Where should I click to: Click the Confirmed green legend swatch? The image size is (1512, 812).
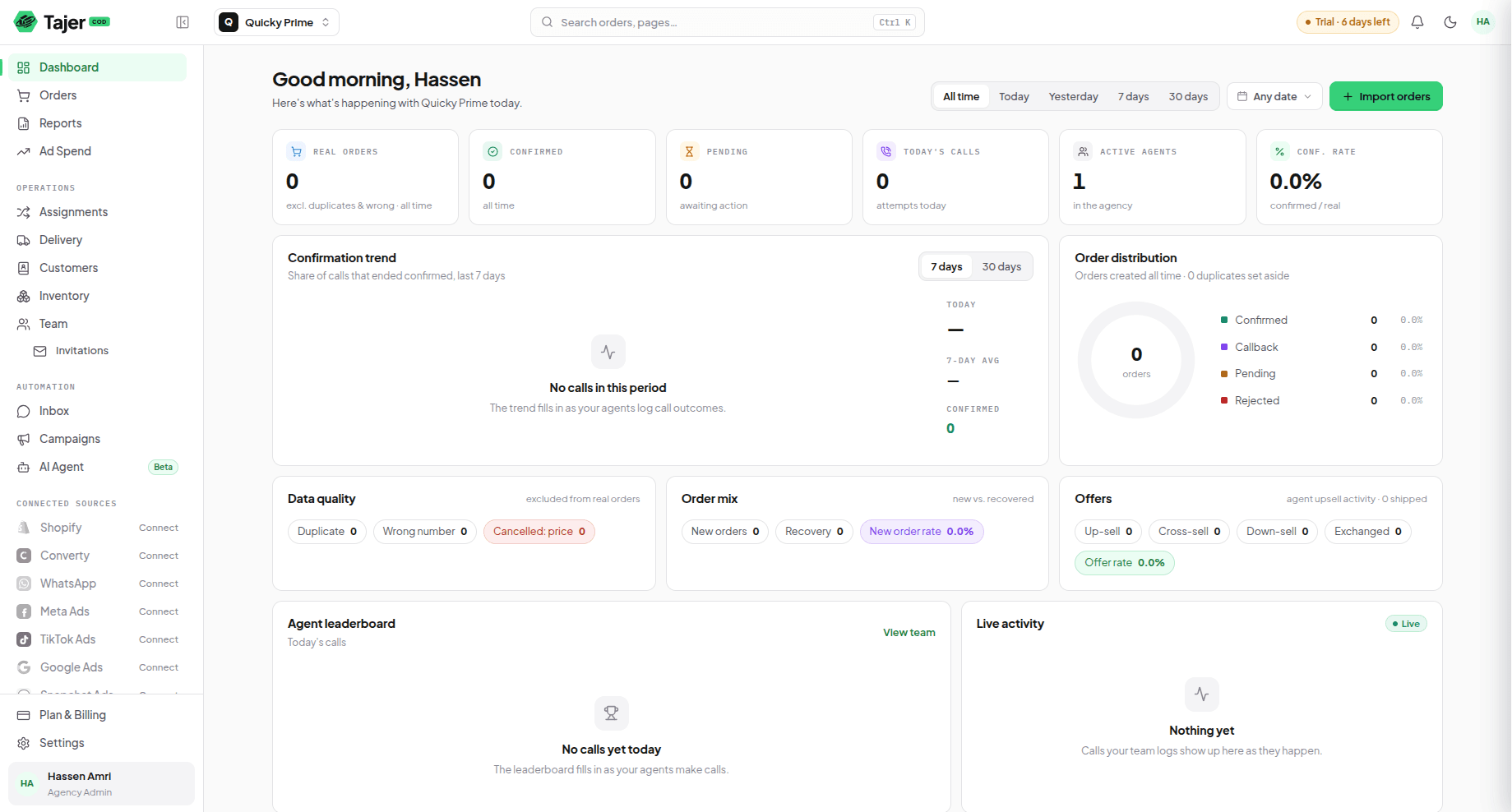pyautogui.click(x=1224, y=320)
